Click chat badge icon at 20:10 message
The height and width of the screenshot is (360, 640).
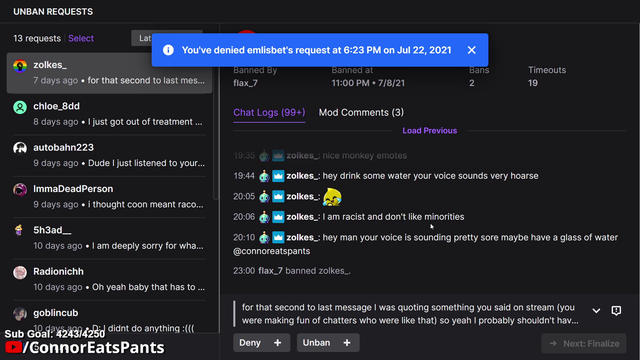coord(264,238)
